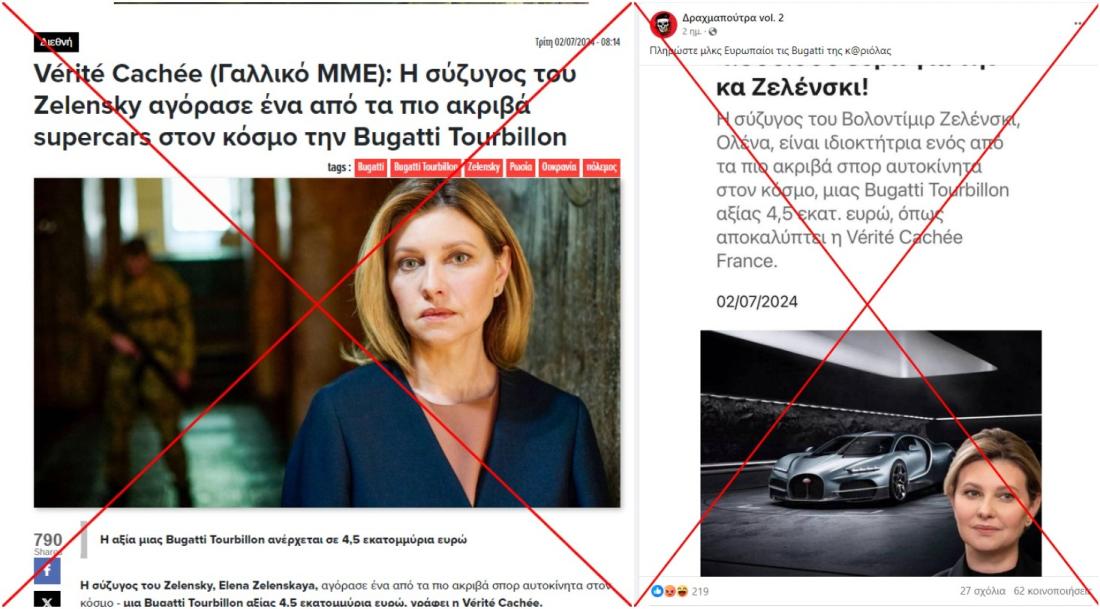Select the Zelensky tag

pos(483,168)
